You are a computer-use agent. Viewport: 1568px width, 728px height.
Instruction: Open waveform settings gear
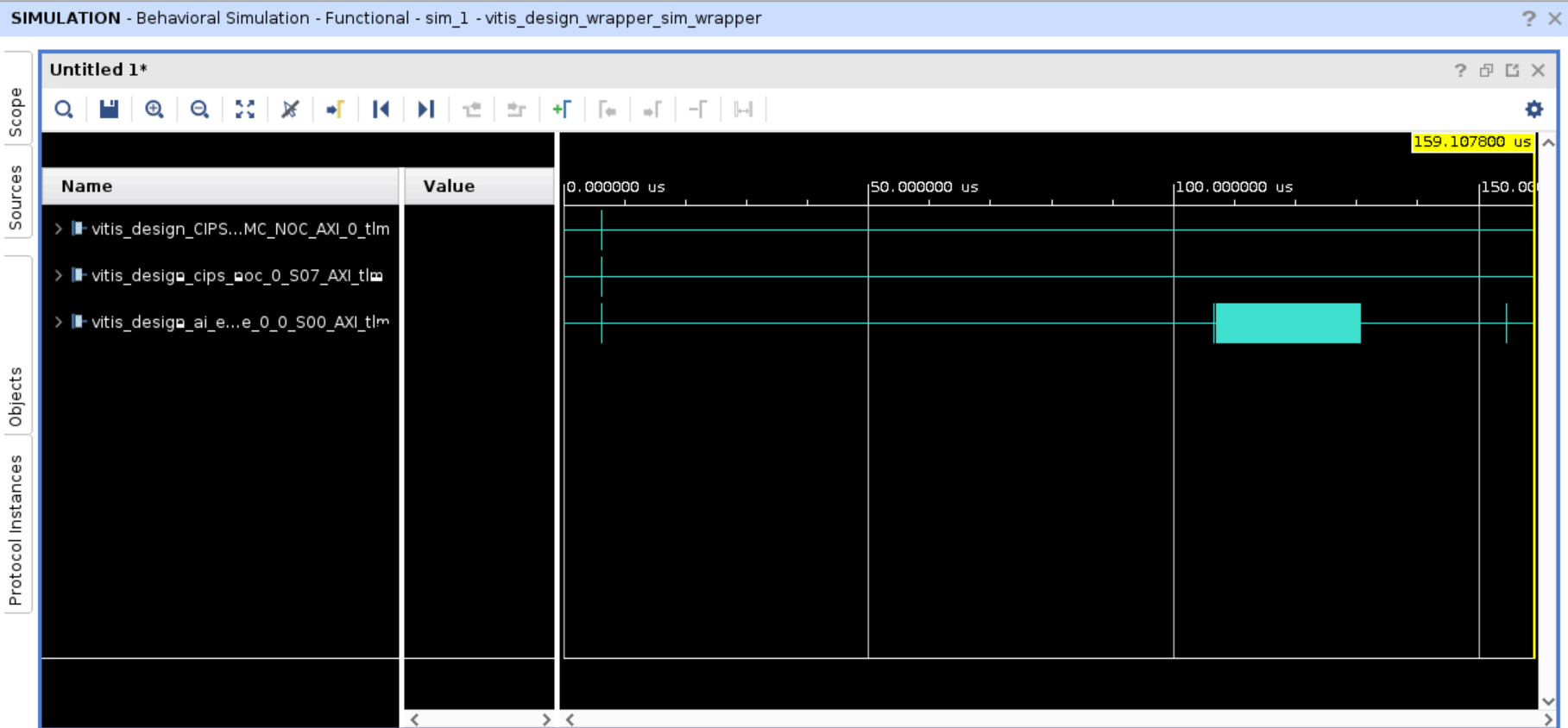[x=1533, y=110]
